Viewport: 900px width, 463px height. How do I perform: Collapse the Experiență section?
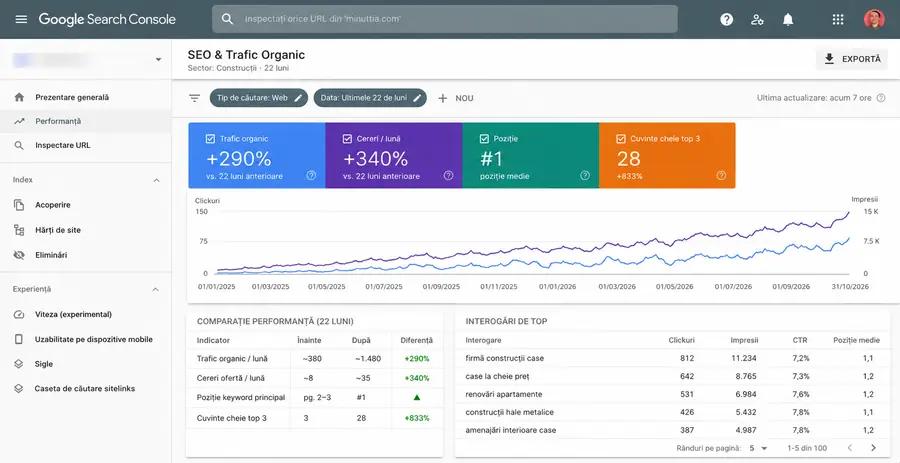[x=156, y=290]
